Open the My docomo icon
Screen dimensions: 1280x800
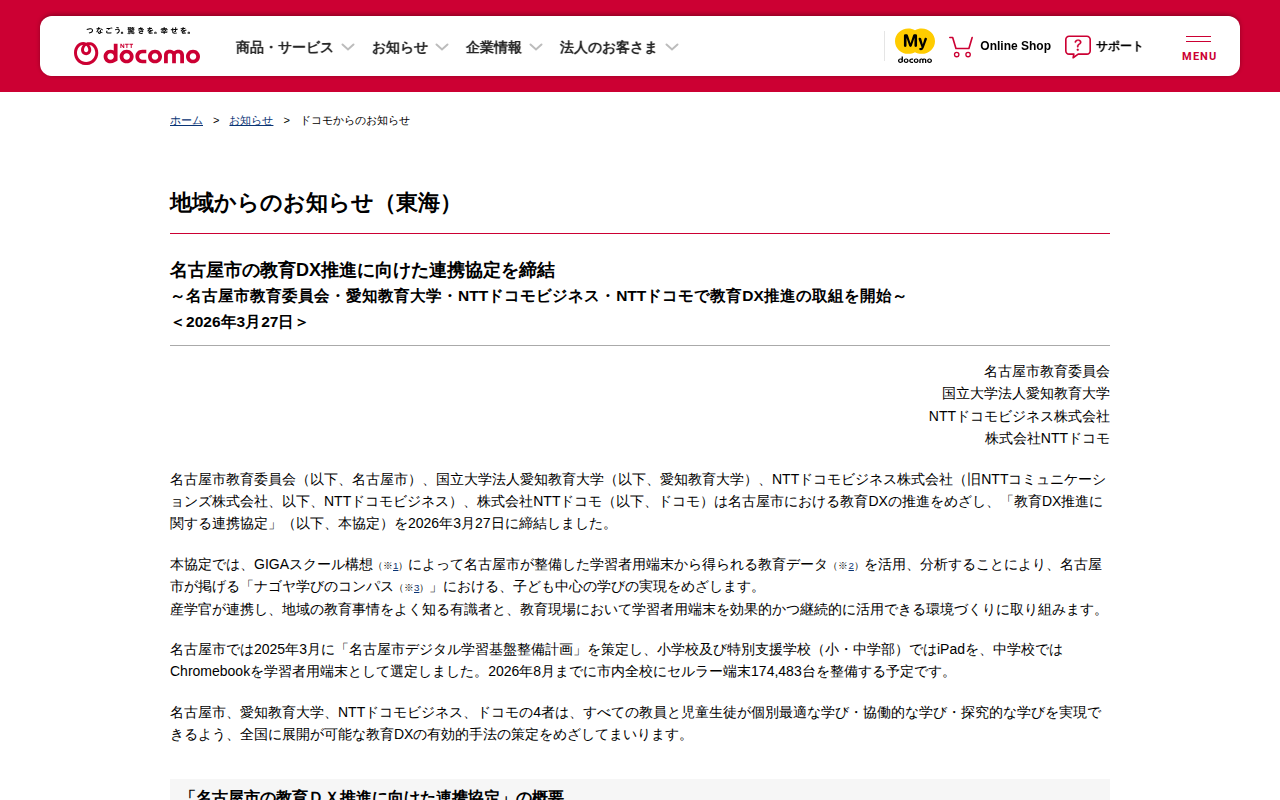914,46
